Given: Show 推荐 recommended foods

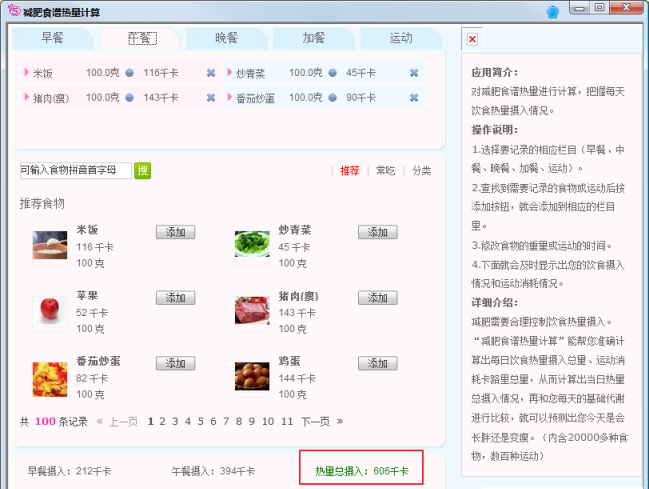Looking at the screenshot, I should [x=350, y=171].
